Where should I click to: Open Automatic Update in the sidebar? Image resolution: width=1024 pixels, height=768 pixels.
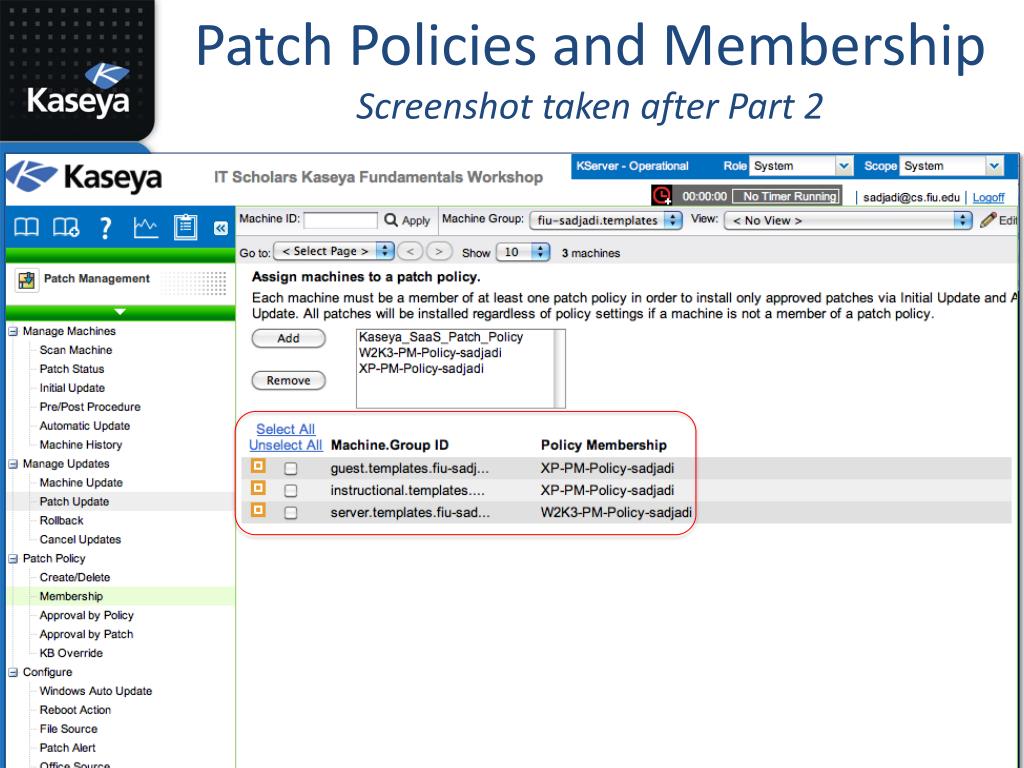85,426
